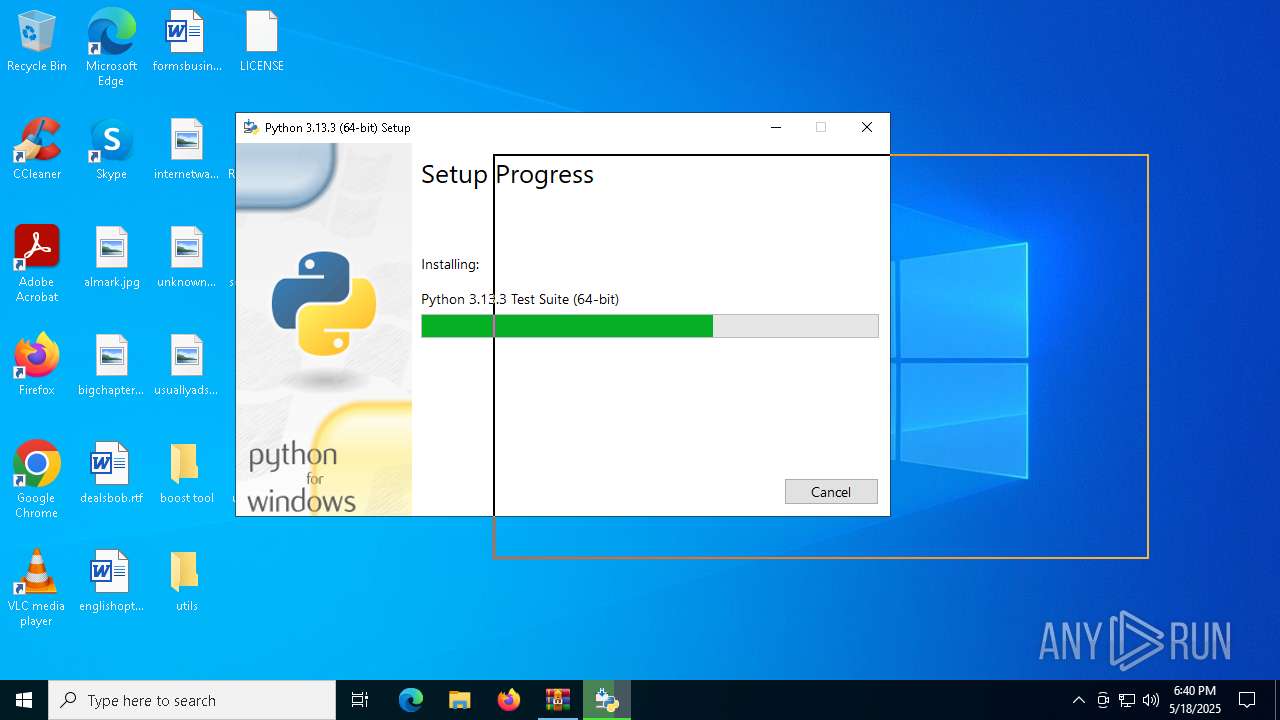Click the Python 3.13.3 Test Suite label
This screenshot has height=720, width=1280.
click(x=520, y=299)
